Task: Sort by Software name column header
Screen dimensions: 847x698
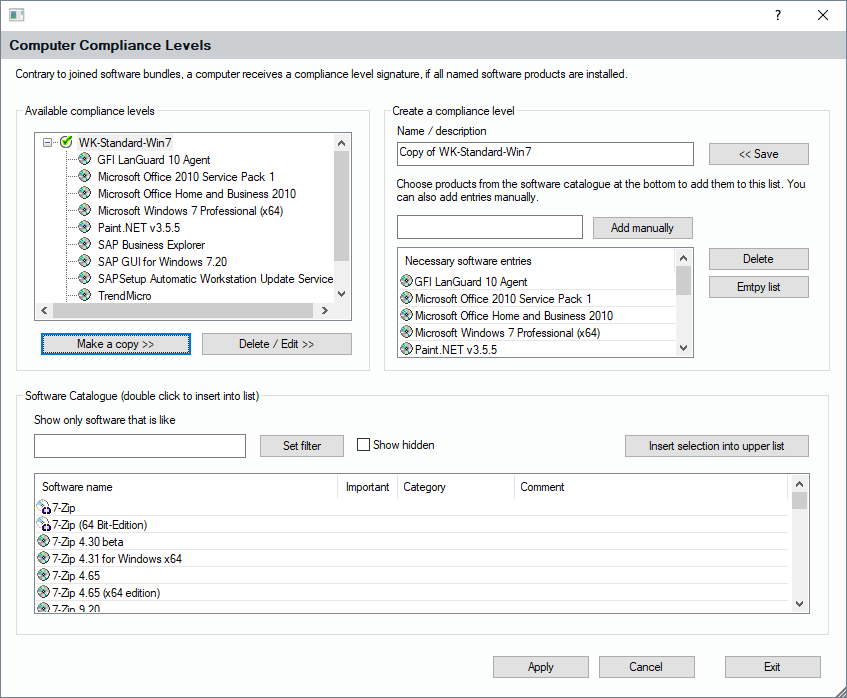Action: coord(186,487)
